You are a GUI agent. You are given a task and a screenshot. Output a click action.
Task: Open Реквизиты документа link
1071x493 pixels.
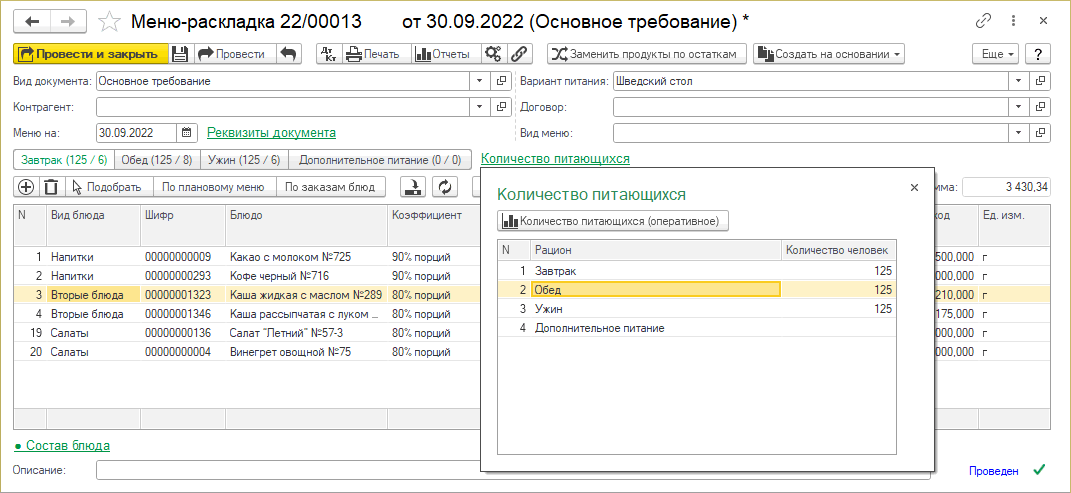271,132
